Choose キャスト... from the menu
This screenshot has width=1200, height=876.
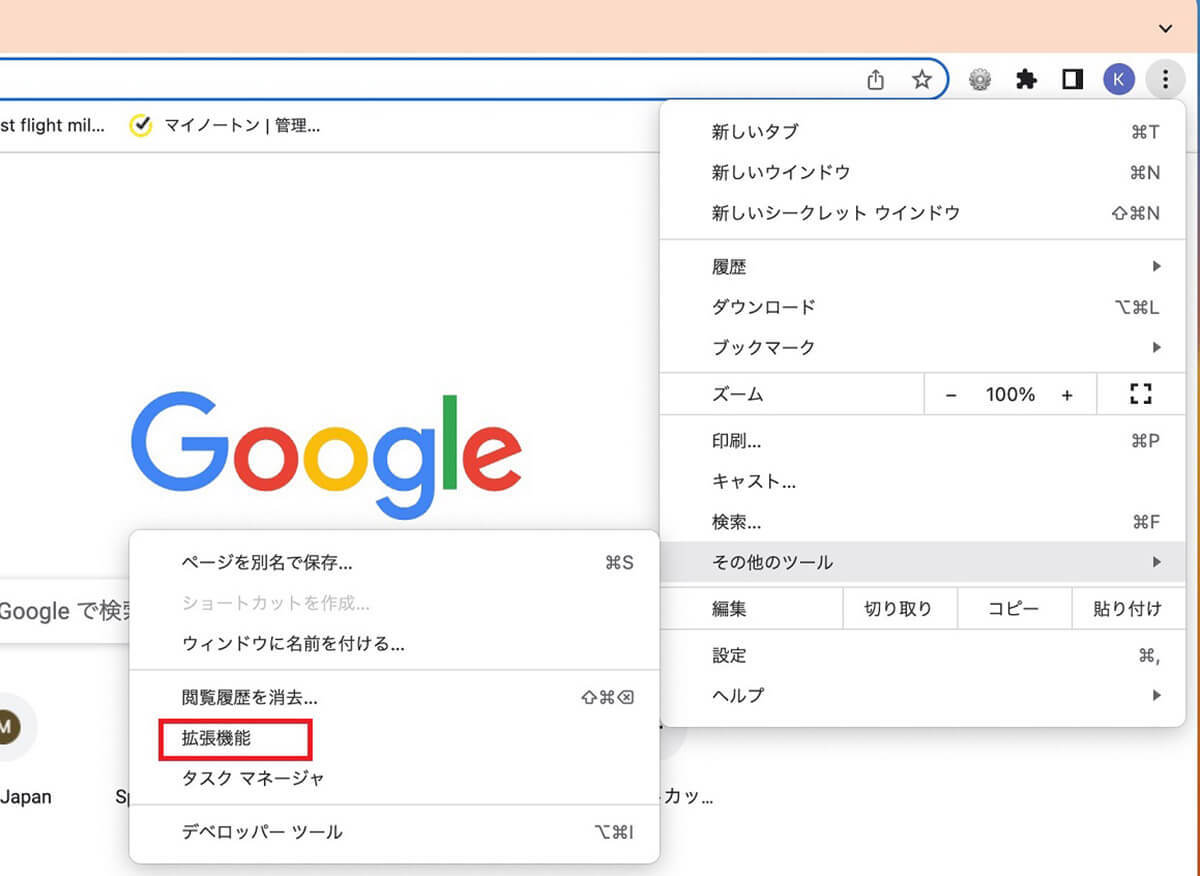coord(922,481)
